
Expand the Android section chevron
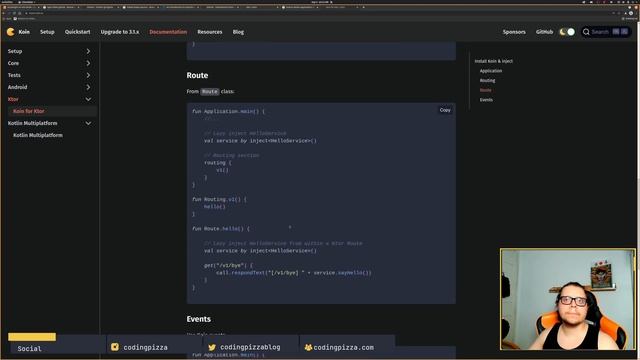point(88,87)
